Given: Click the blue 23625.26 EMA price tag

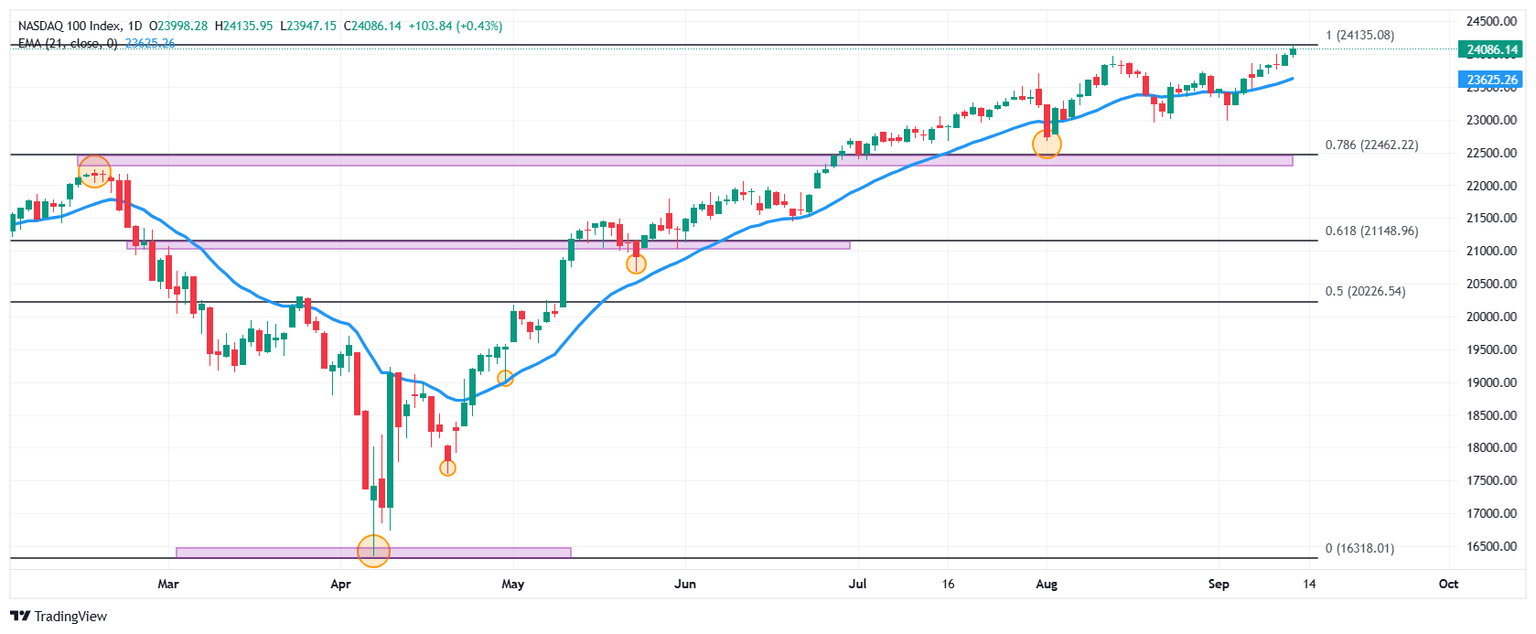Looking at the screenshot, I should click(x=1490, y=79).
